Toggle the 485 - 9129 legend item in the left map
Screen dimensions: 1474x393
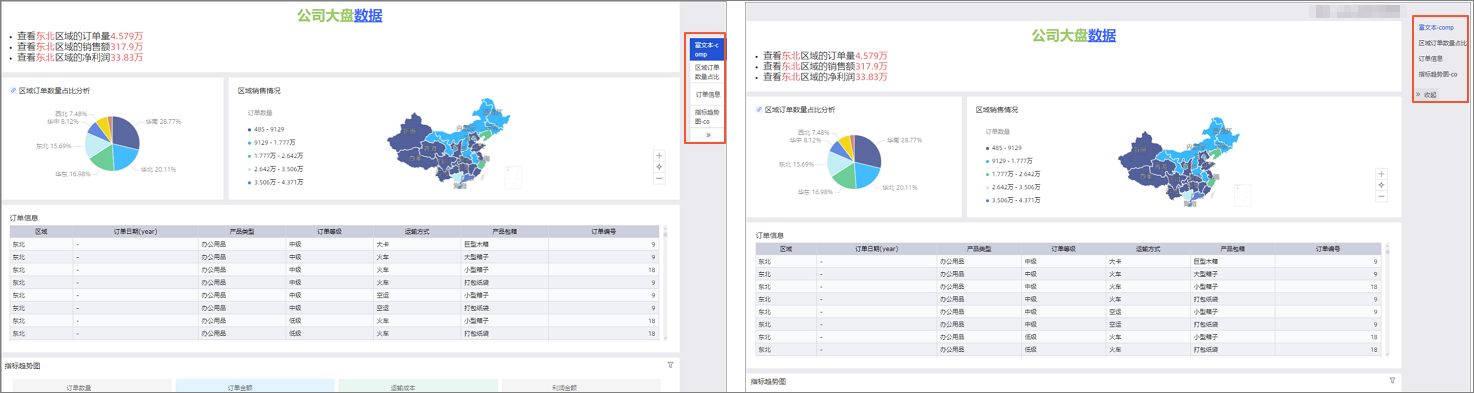(x=265, y=130)
